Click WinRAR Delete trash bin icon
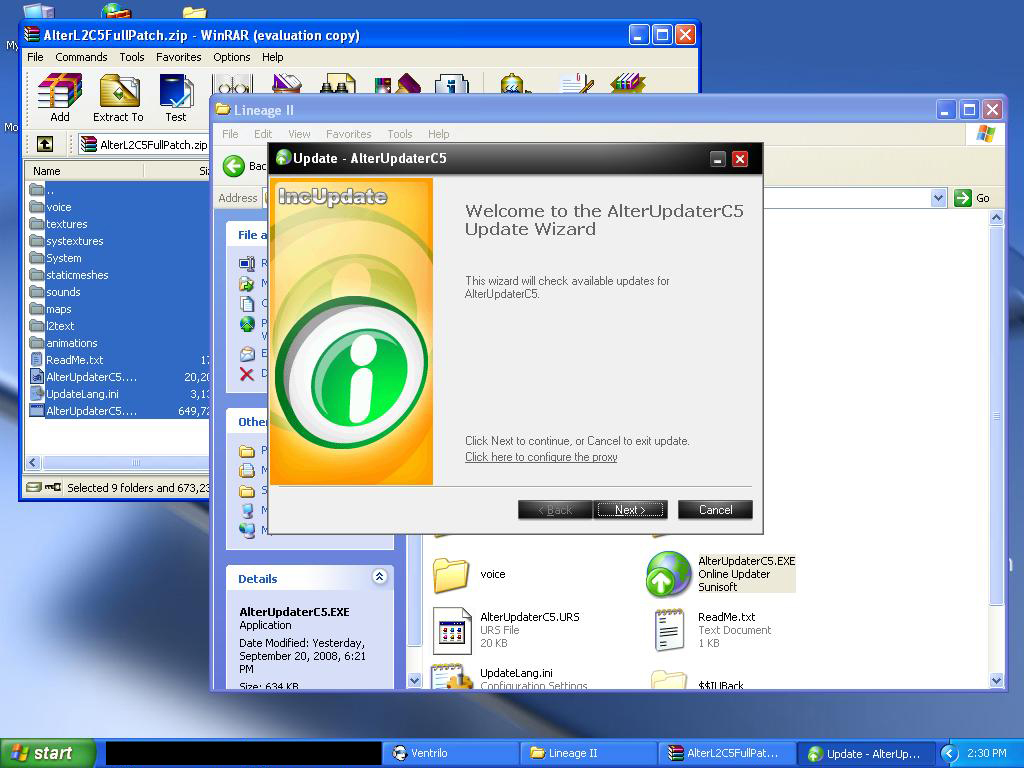1024x768 pixels. point(286,84)
